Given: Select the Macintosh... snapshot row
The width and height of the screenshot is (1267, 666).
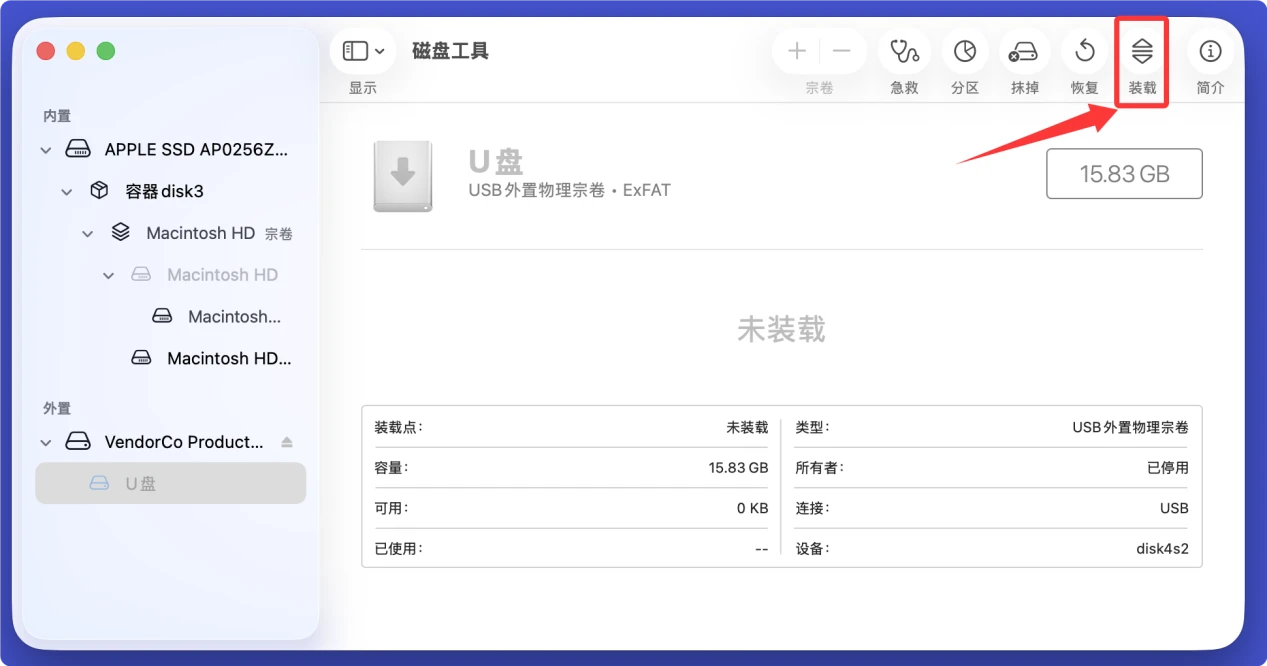Looking at the screenshot, I should coord(170,316).
